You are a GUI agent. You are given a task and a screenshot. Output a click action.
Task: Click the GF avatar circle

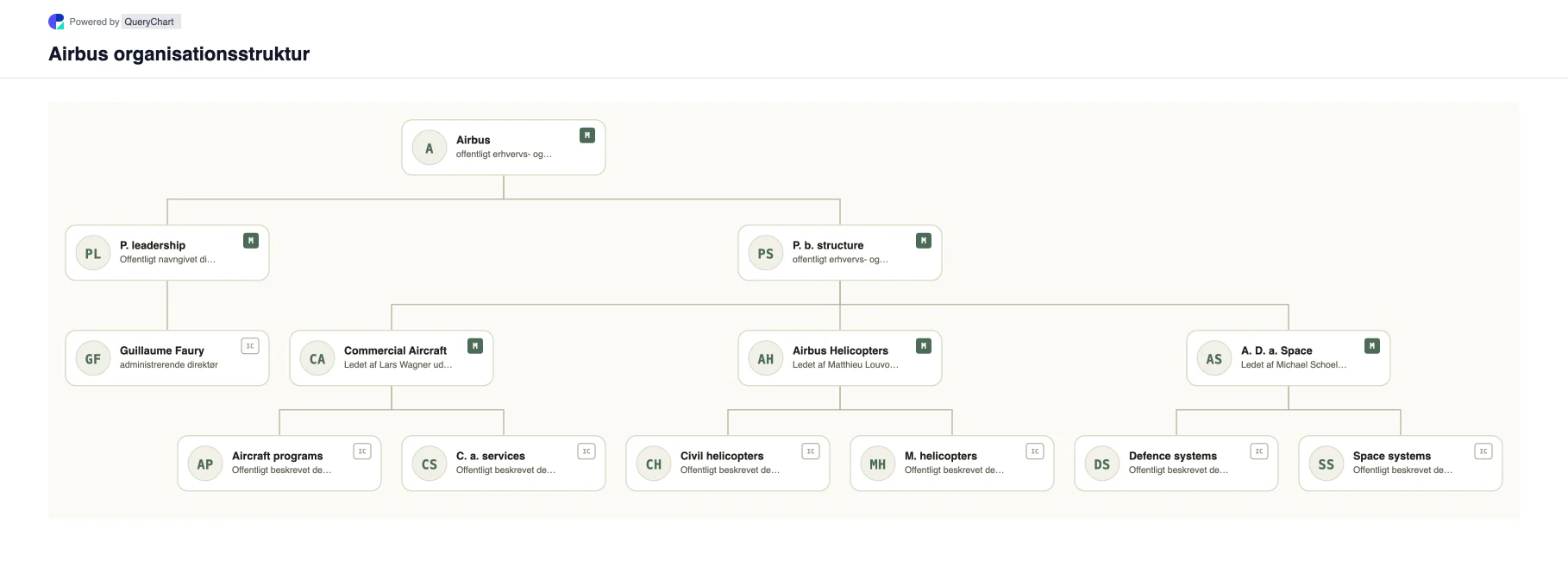coord(93,359)
